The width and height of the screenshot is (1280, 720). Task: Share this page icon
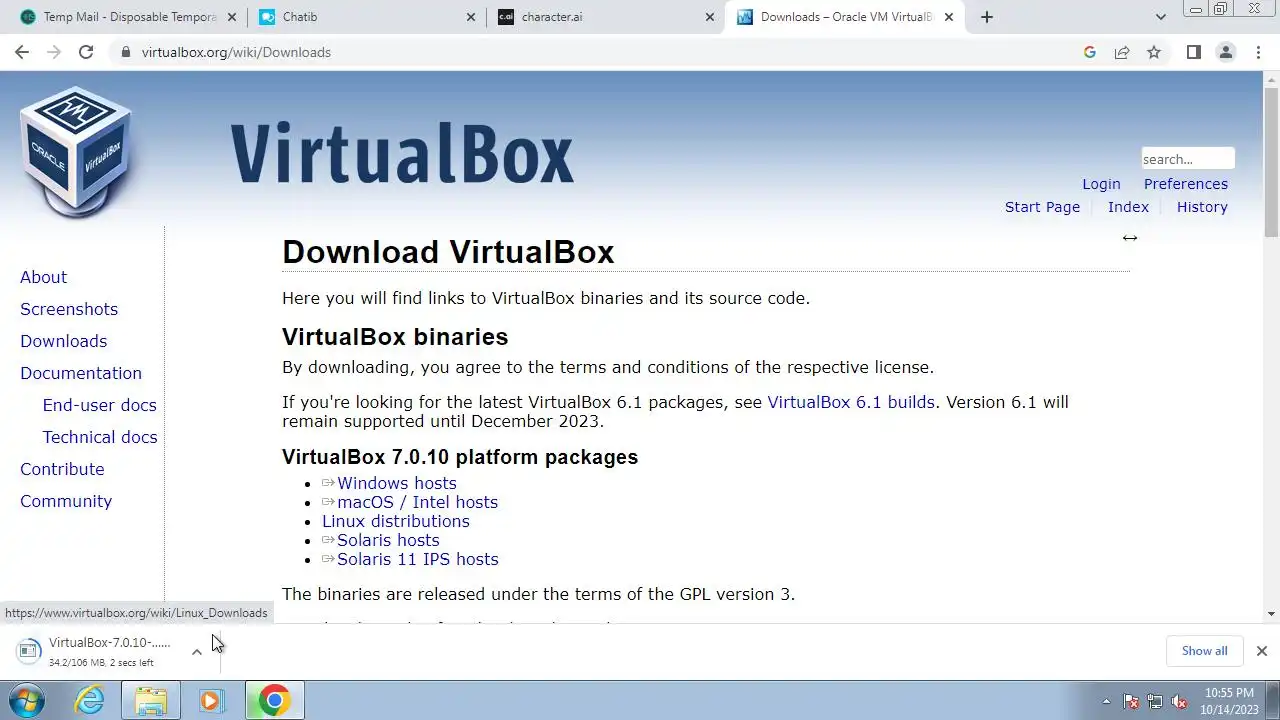pos(1122,52)
